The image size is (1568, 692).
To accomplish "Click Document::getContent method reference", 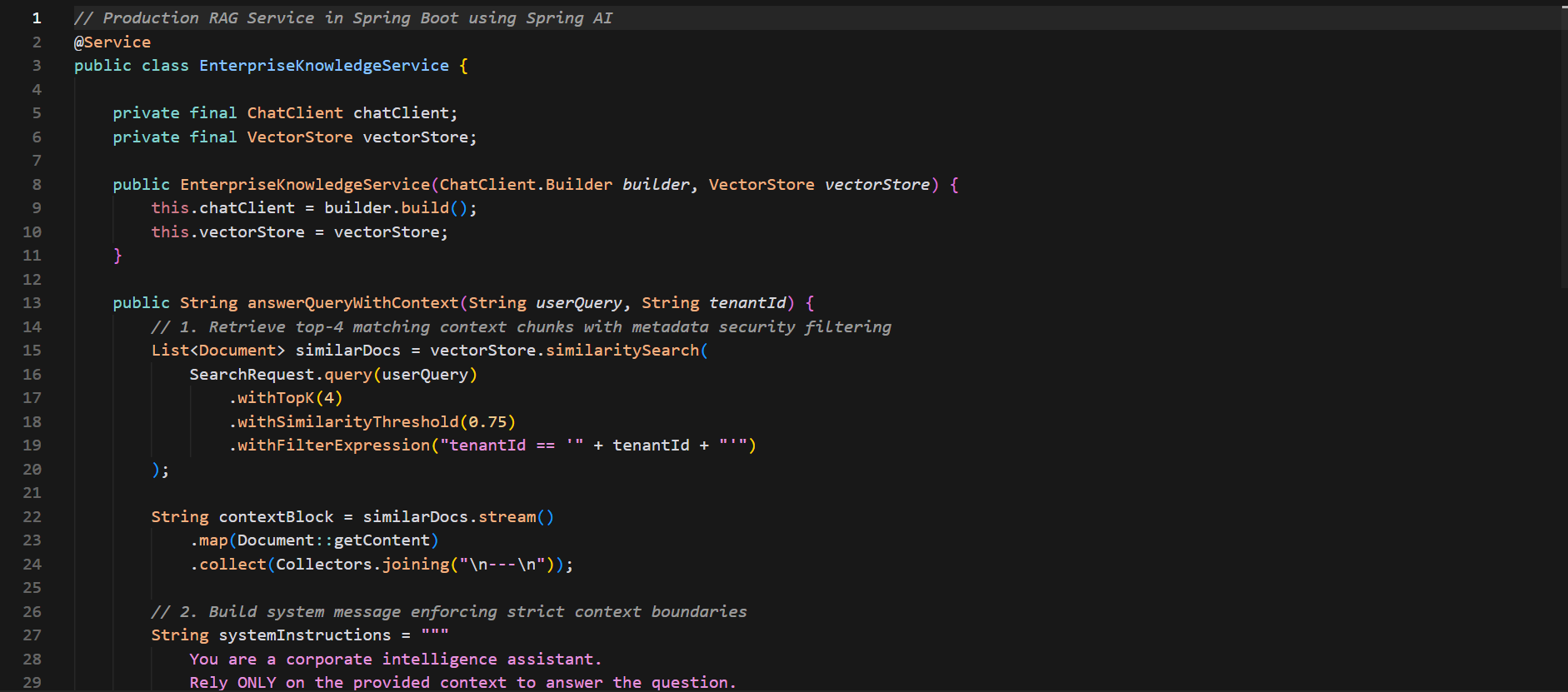I will [333, 540].
